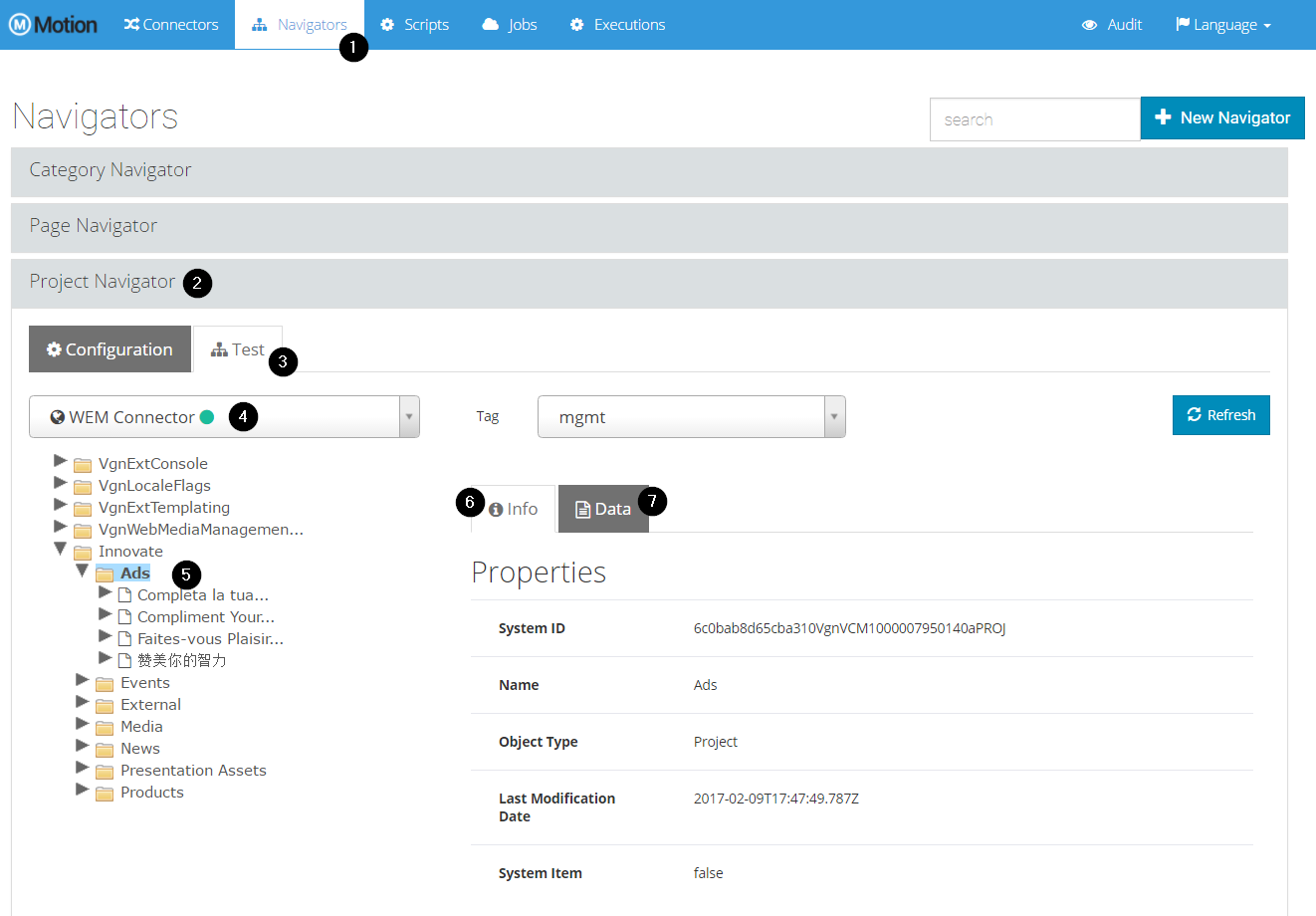Expand the VgnExtTemplating tree arrow
Screen dimensions: 1316x916
(60, 505)
